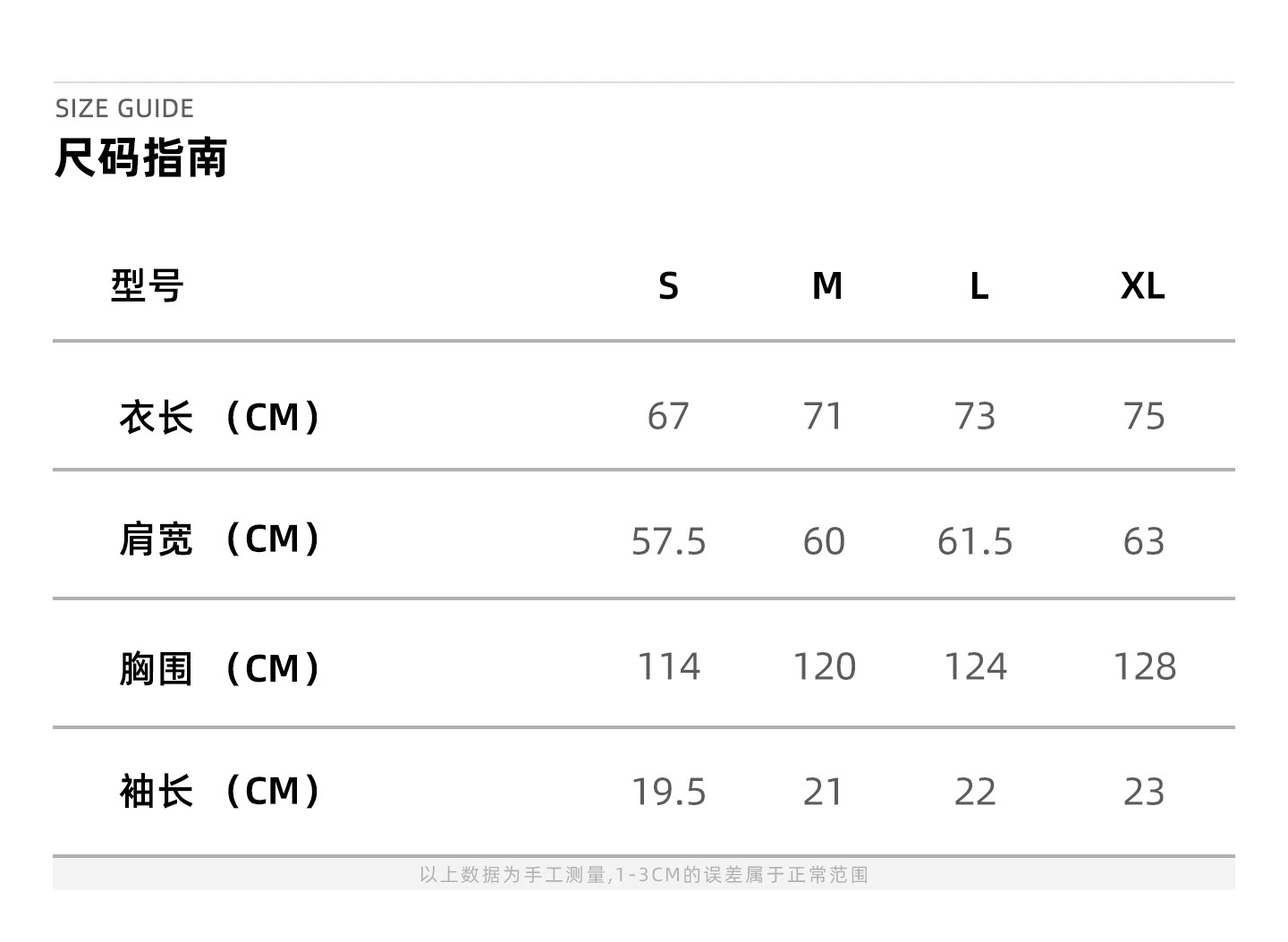Click the shoulder width value 57.5

[668, 542]
